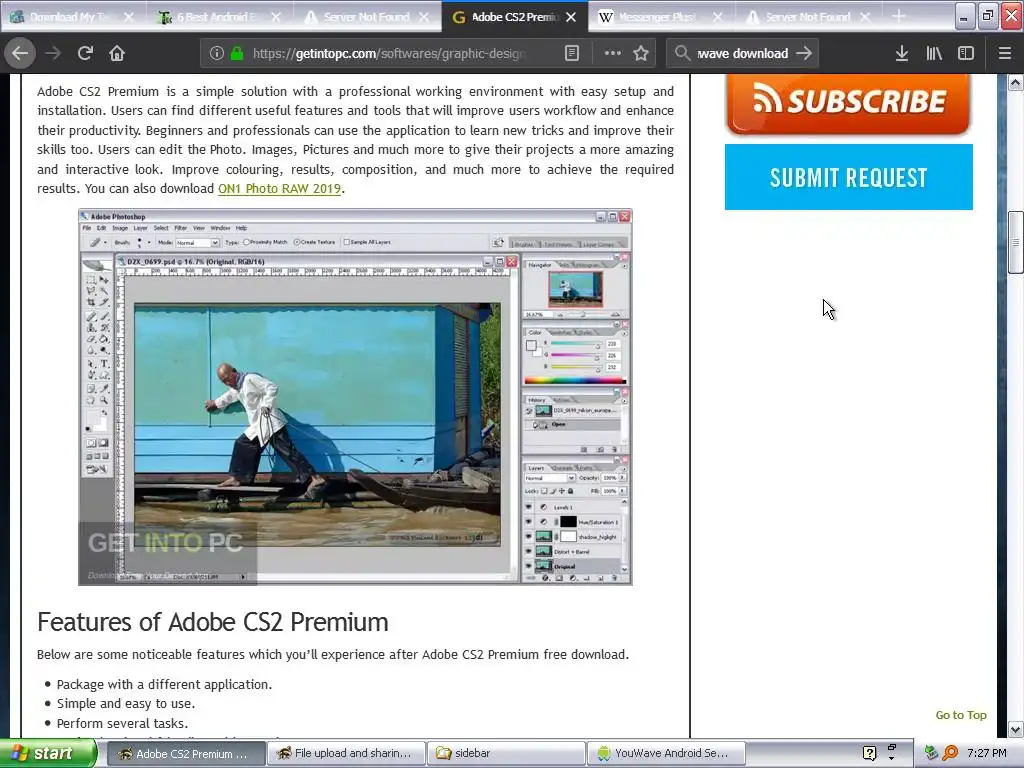Click the orange magnifier system tray icon
Viewport: 1024px width, 768px height.
(x=950, y=753)
